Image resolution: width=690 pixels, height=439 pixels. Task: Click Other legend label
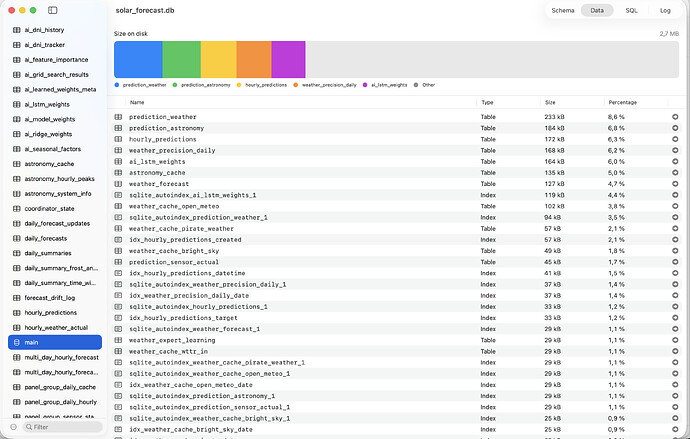tap(428, 85)
